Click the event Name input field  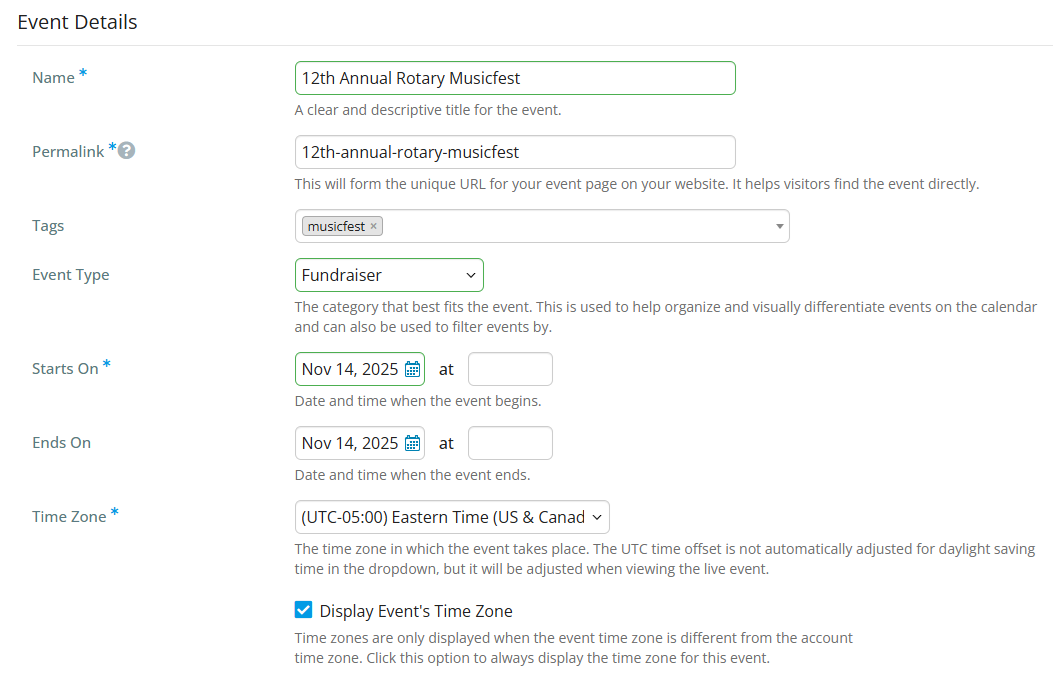tap(515, 77)
